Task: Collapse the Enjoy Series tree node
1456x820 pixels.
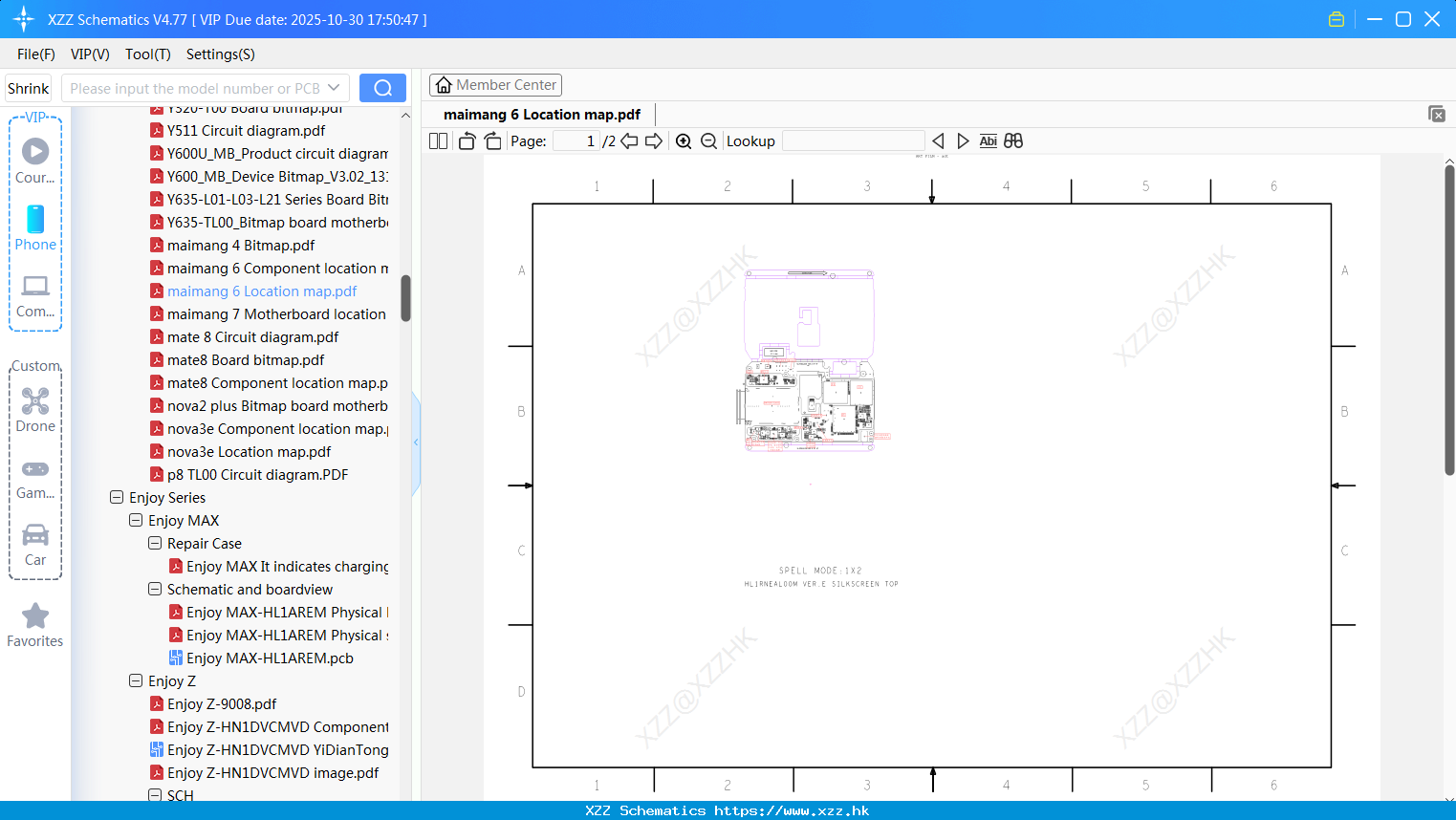Action: (x=117, y=497)
